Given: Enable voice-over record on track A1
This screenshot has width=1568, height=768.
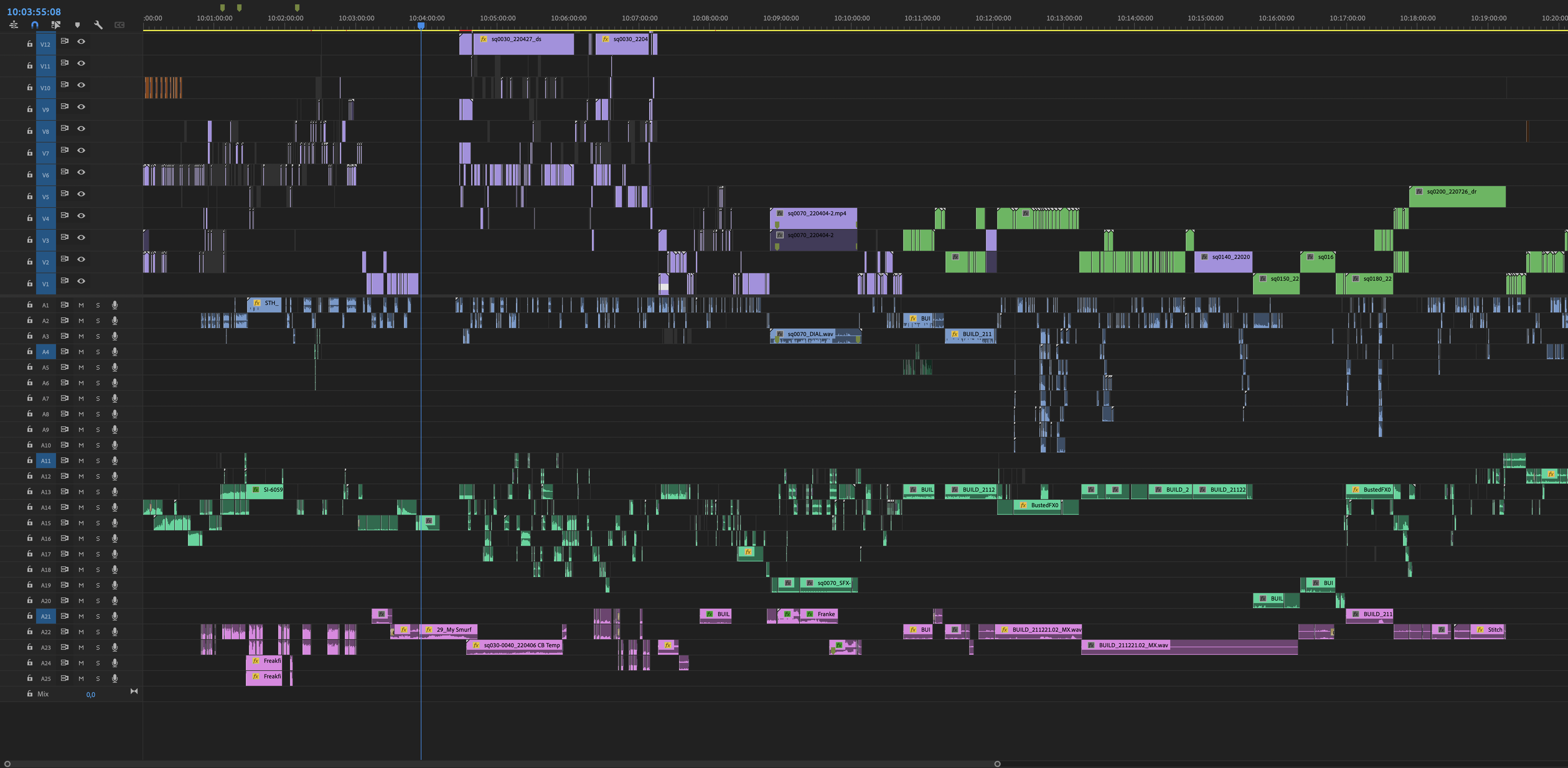Looking at the screenshot, I should (115, 305).
